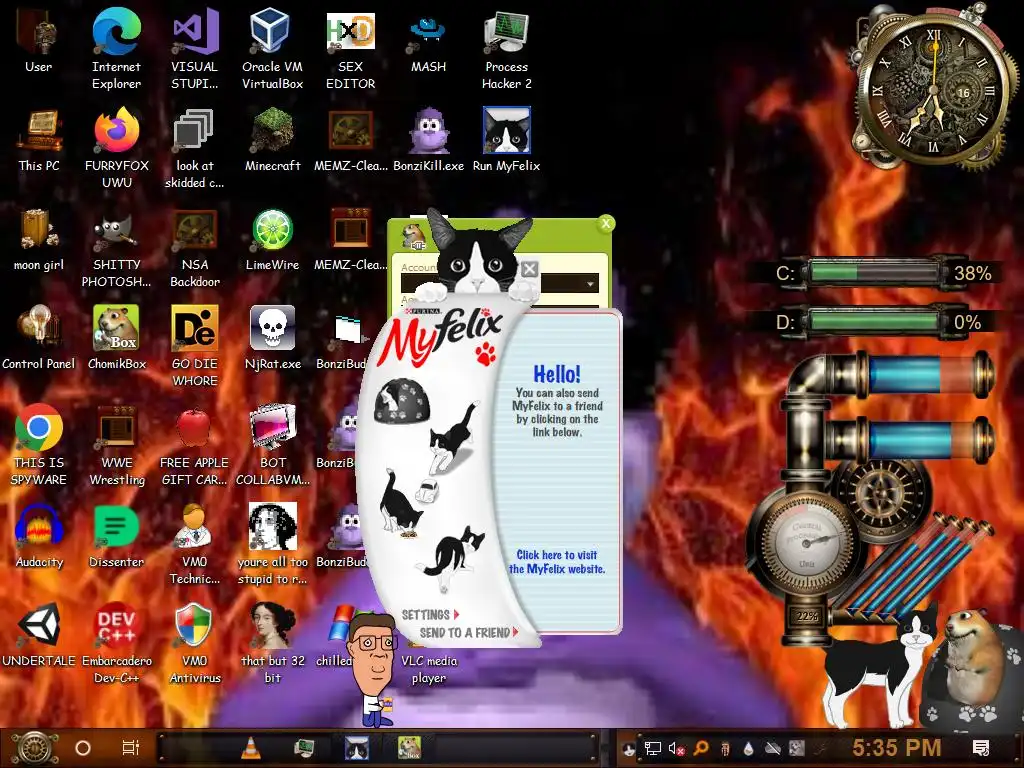Launch Process Hacker 2
The height and width of the screenshot is (768, 1024).
(x=506, y=32)
